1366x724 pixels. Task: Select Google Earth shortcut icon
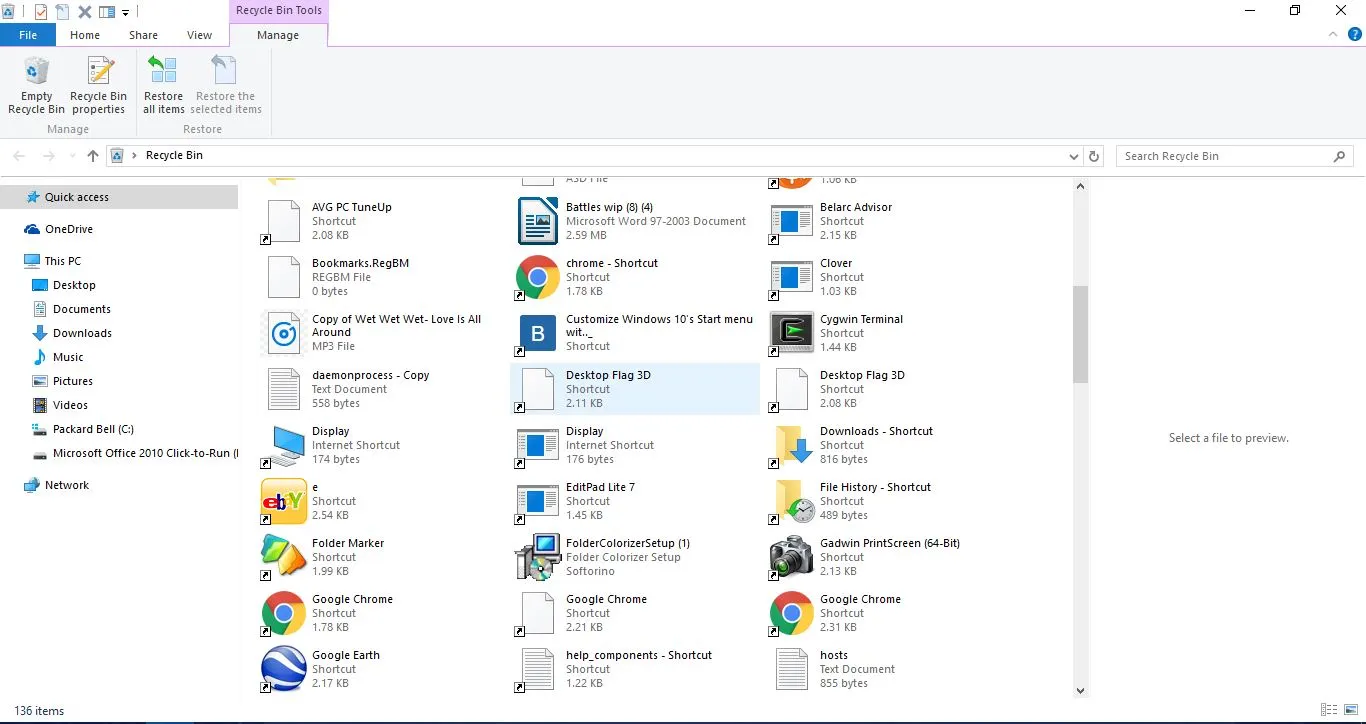(x=284, y=669)
